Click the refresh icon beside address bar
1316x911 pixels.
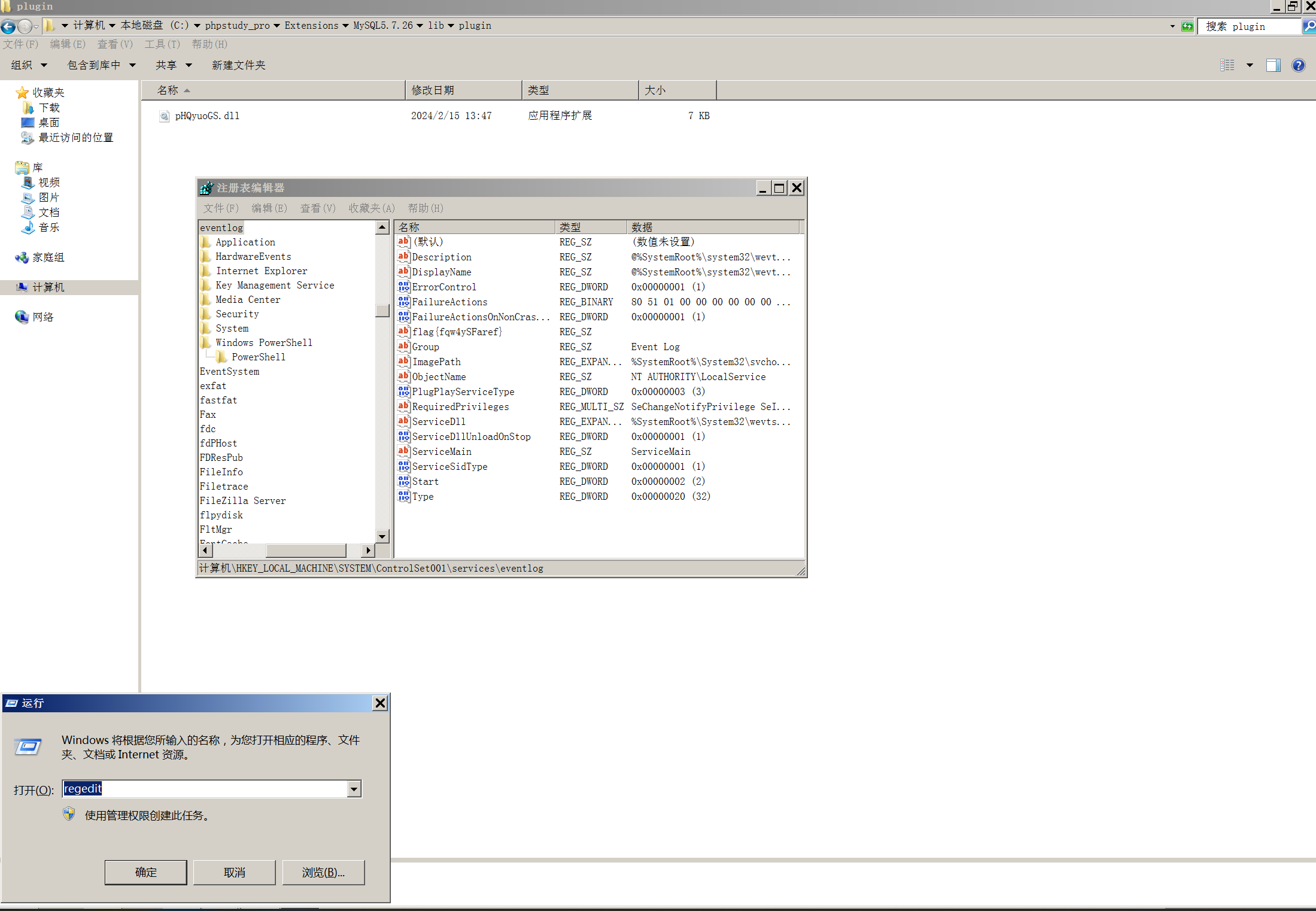pyautogui.click(x=1187, y=26)
